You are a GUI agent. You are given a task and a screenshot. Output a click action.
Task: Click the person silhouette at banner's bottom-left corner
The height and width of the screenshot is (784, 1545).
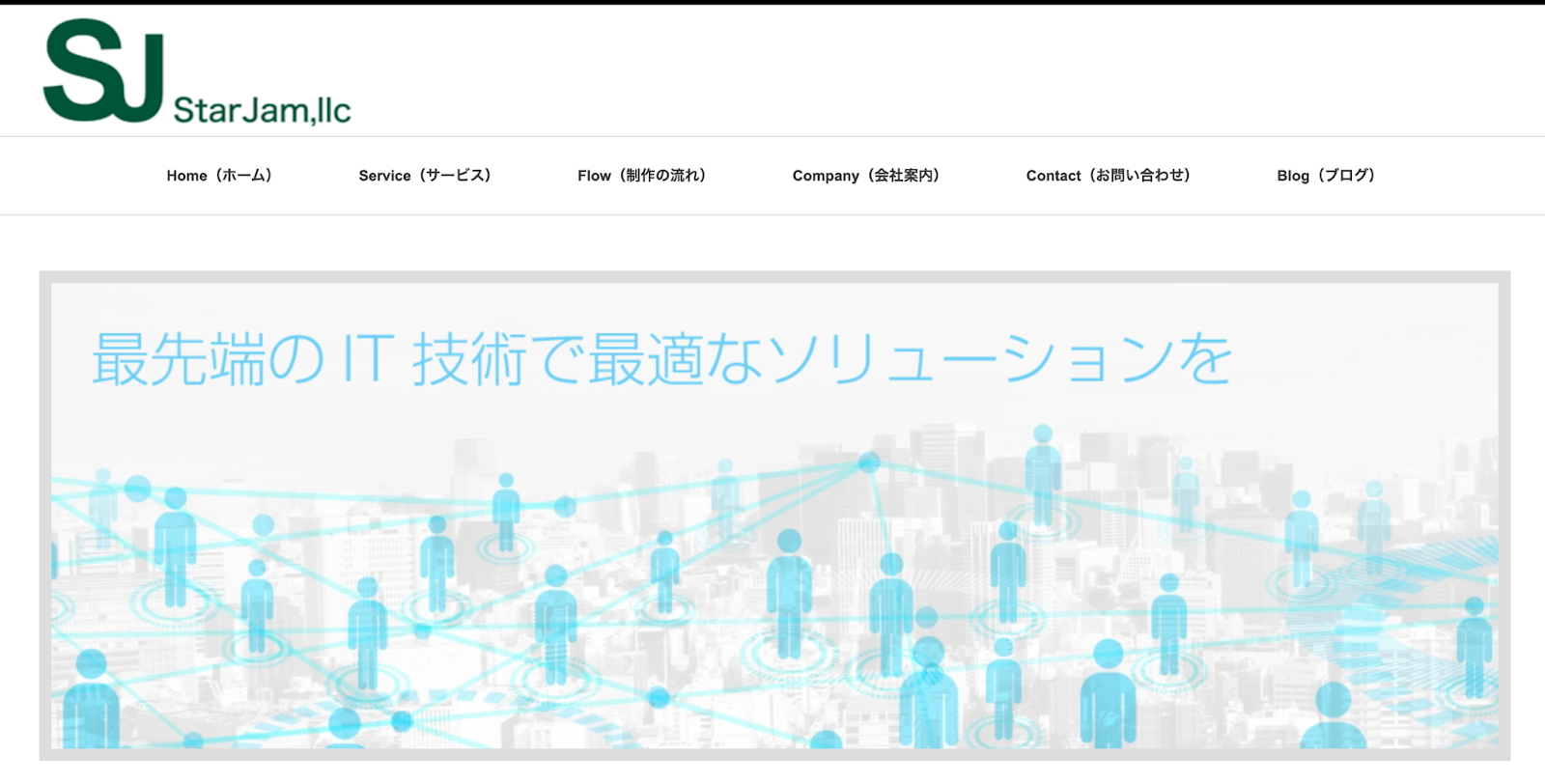[91, 700]
